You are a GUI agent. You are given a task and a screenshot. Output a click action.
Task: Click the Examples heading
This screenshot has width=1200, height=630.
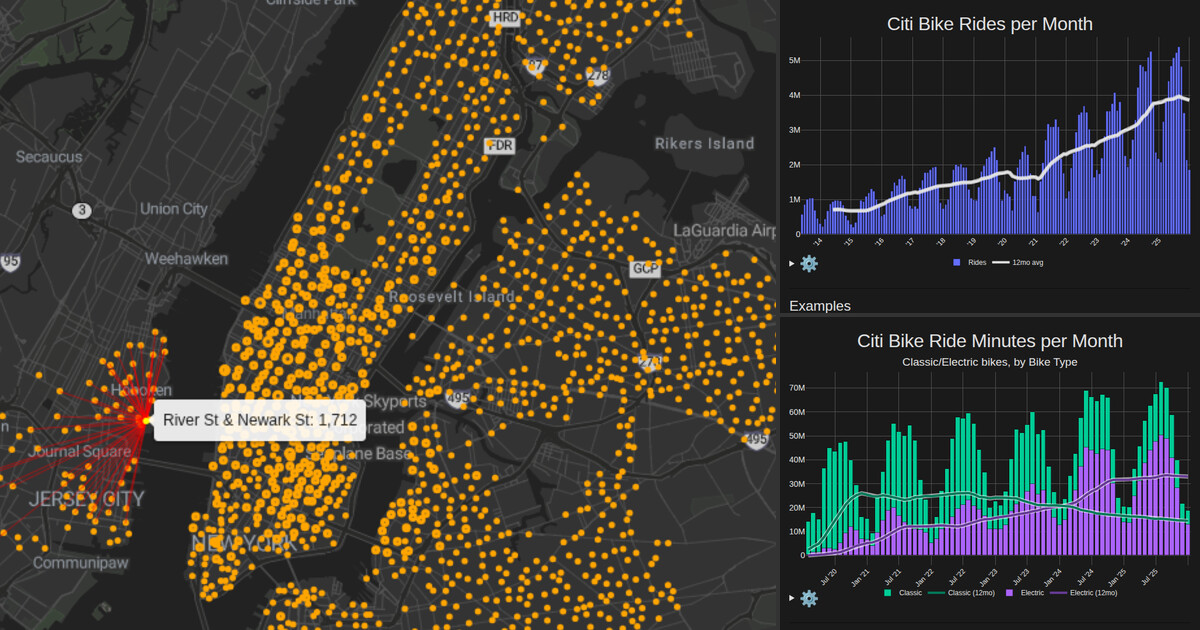820,305
